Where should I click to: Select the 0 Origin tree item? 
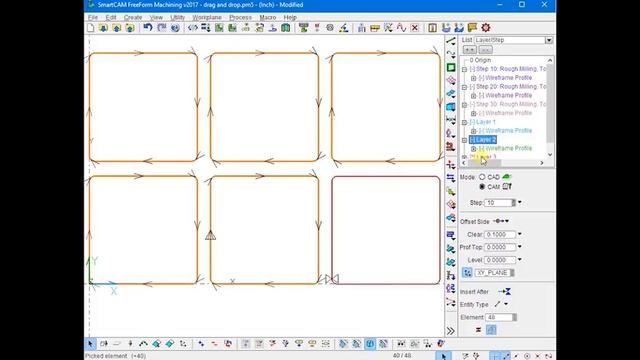480,60
